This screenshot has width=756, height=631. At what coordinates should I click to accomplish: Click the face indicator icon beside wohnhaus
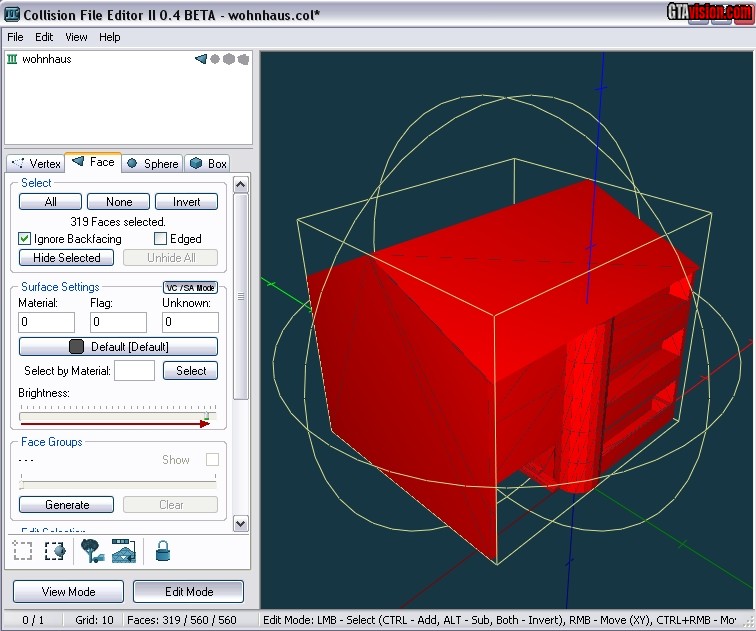201,59
